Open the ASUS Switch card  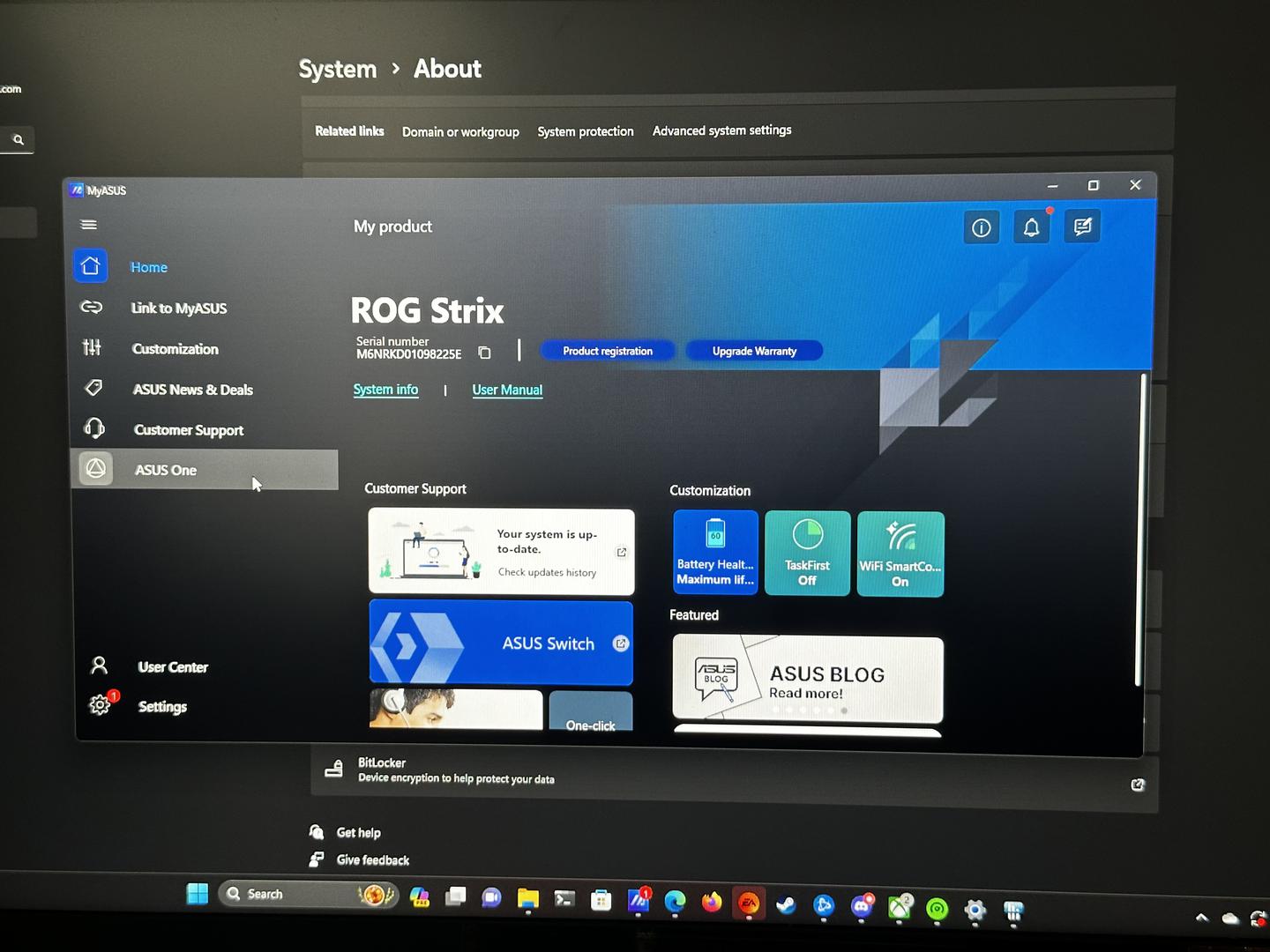click(x=501, y=643)
